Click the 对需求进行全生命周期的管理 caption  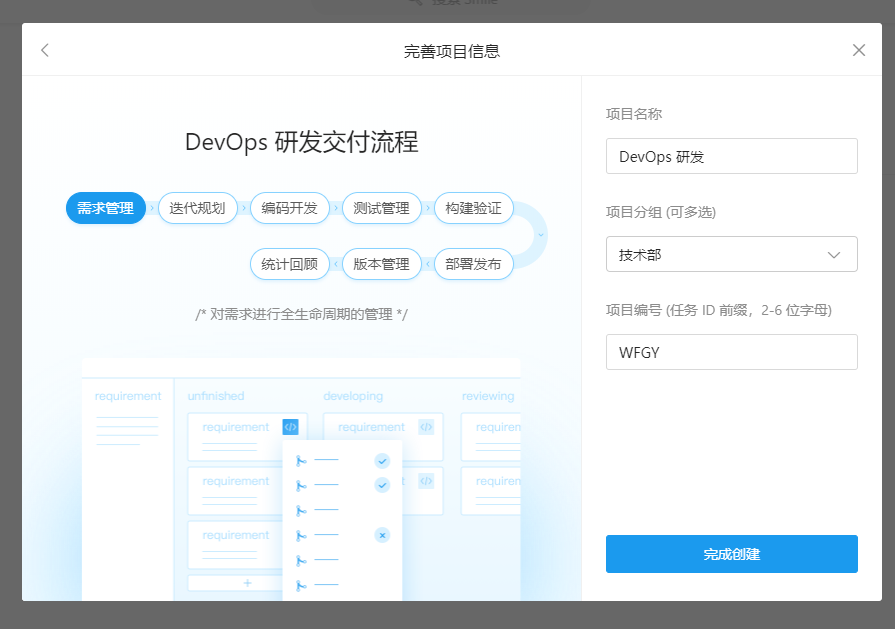pyautogui.click(x=301, y=314)
